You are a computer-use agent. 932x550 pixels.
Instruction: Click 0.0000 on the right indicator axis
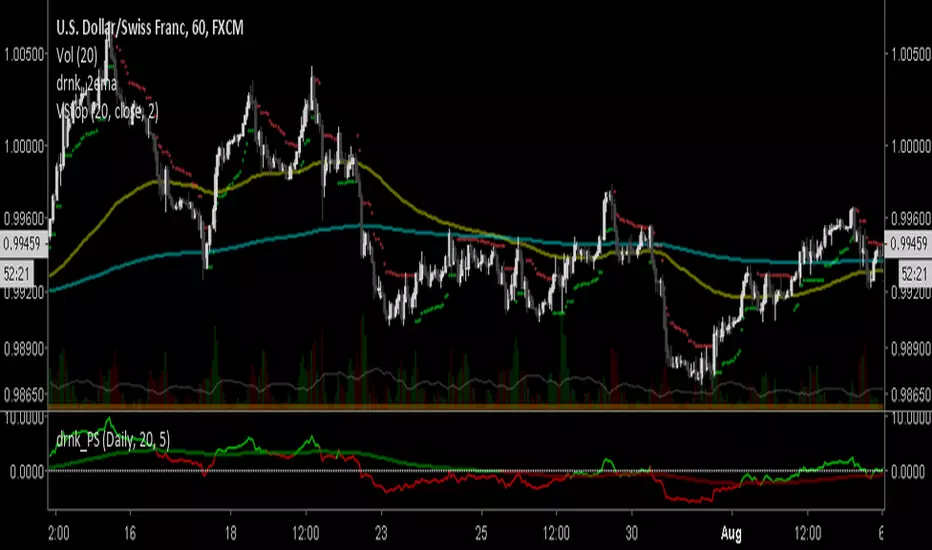(x=908, y=472)
